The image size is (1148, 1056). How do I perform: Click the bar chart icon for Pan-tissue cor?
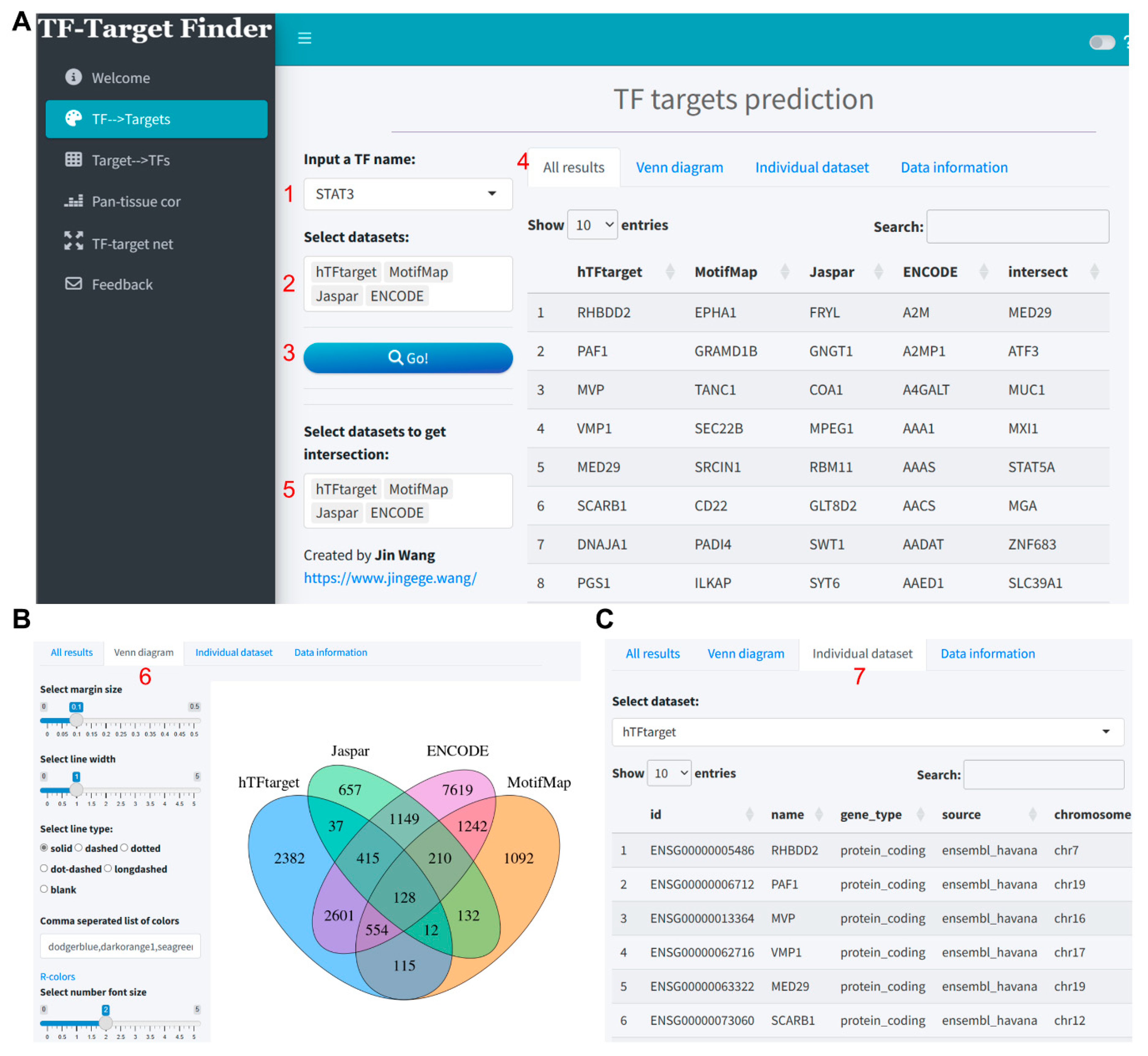[x=73, y=201]
